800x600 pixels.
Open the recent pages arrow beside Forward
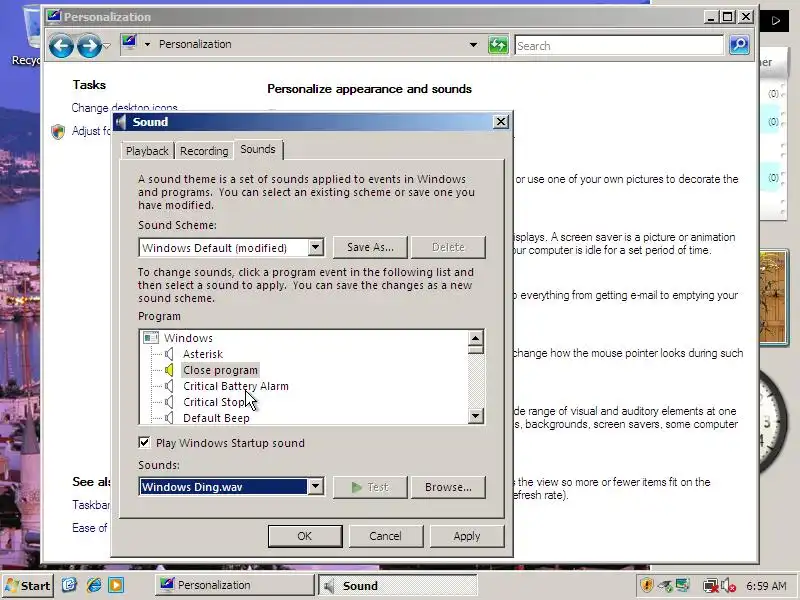point(107,46)
